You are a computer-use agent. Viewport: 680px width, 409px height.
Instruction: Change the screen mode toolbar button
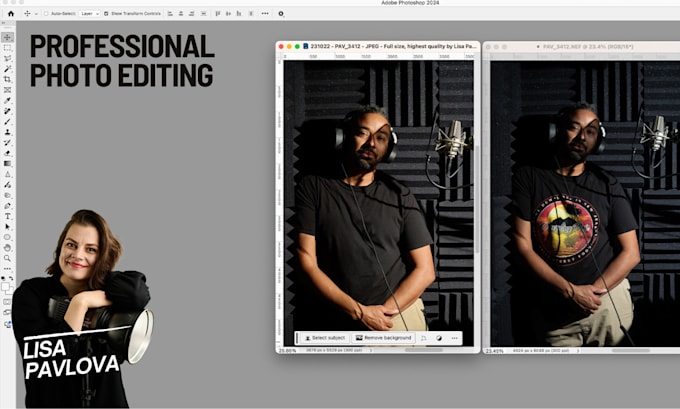(x=7, y=313)
